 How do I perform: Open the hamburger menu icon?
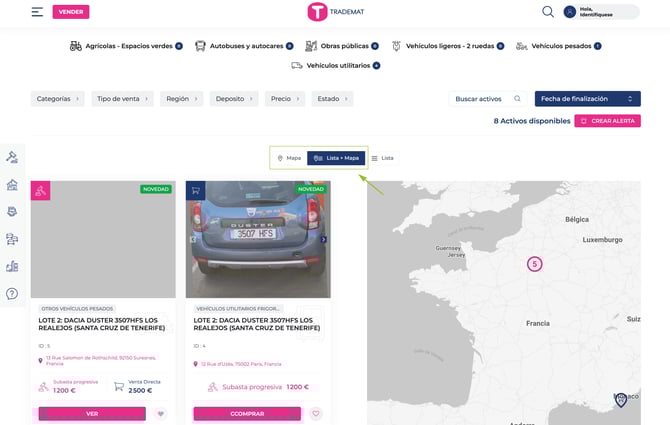click(x=37, y=12)
